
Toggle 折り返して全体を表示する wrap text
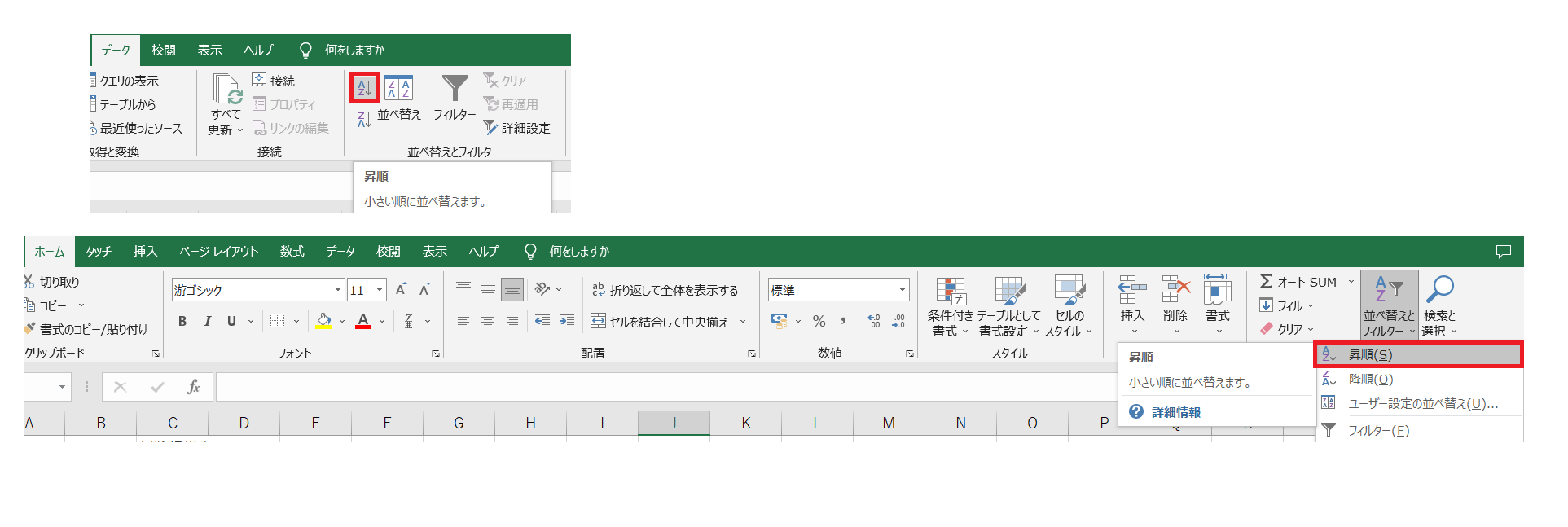[665, 290]
